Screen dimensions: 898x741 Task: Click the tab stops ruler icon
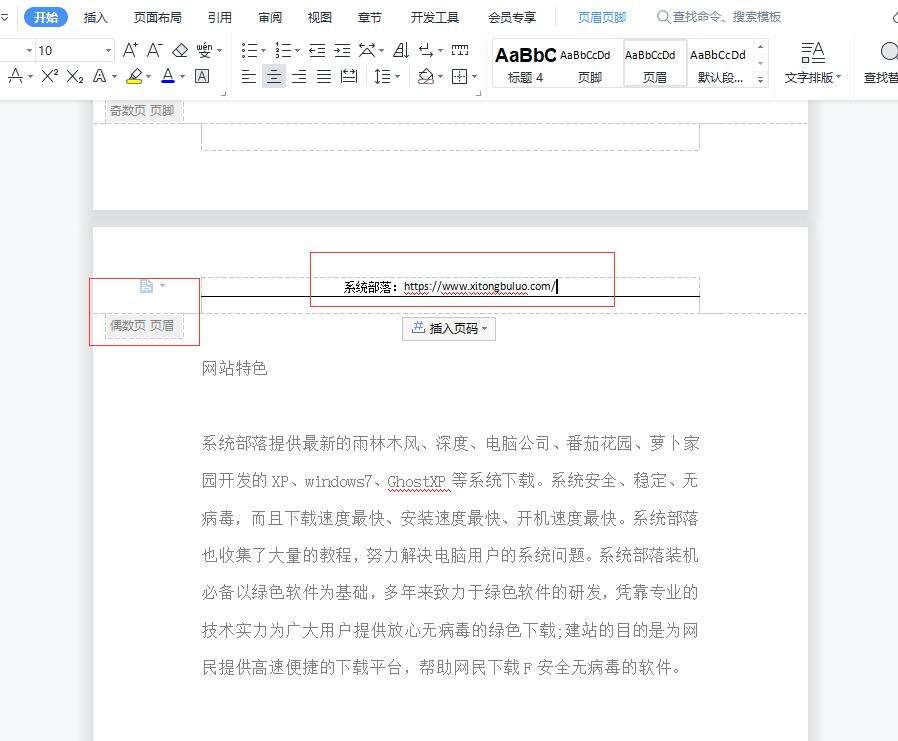click(x=460, y=50)
